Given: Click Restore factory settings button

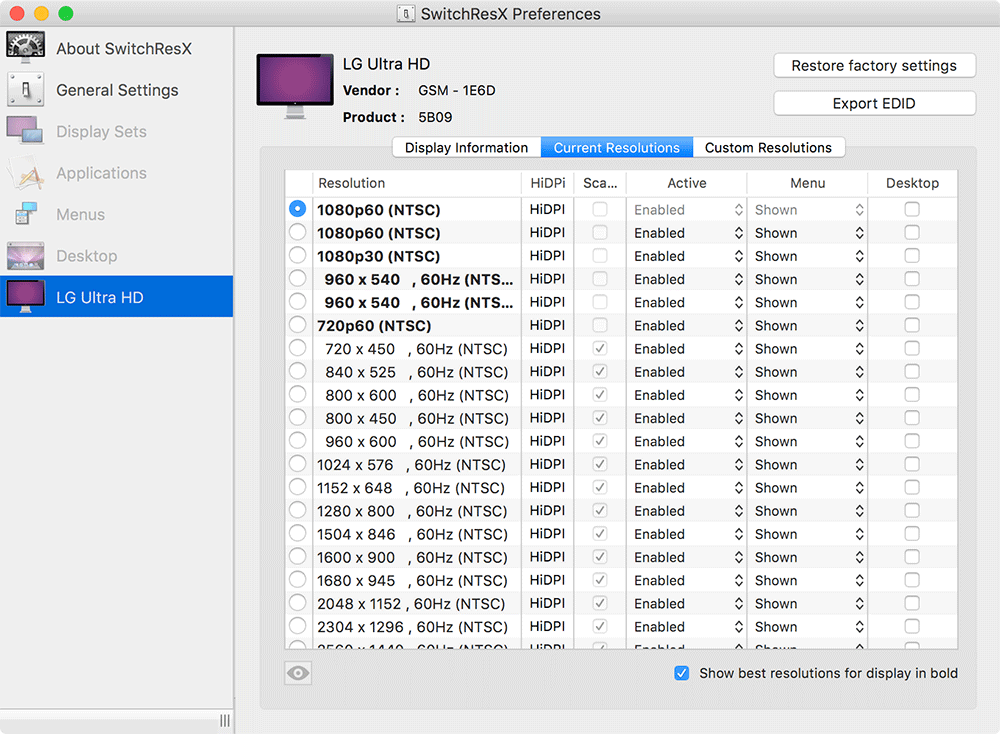Looking at the screenshot, I should pos(874,66).
